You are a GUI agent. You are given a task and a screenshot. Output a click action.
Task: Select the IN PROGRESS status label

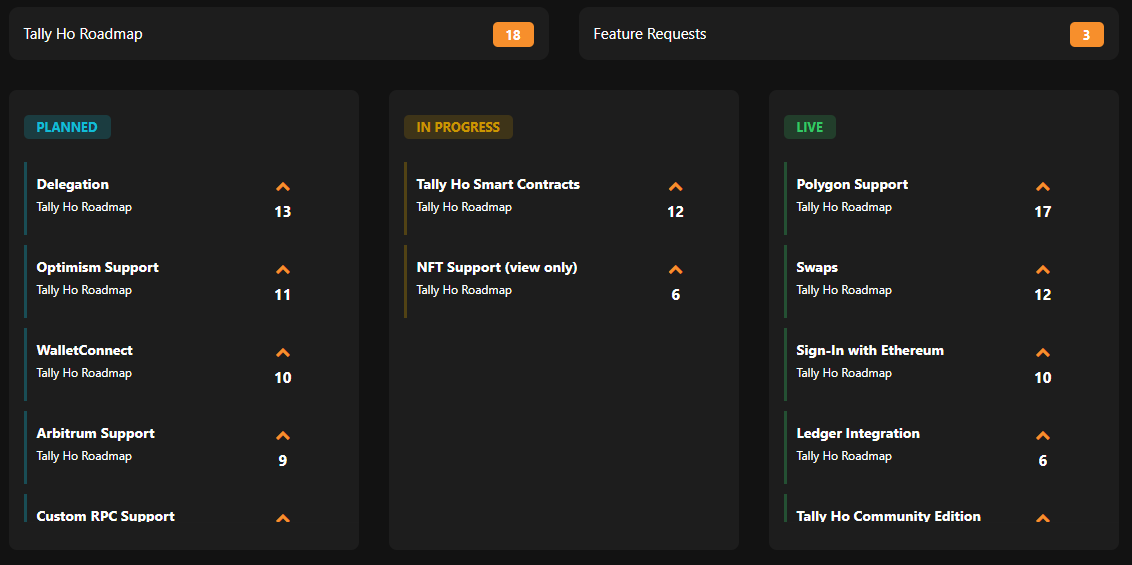[x=458, y=127]
